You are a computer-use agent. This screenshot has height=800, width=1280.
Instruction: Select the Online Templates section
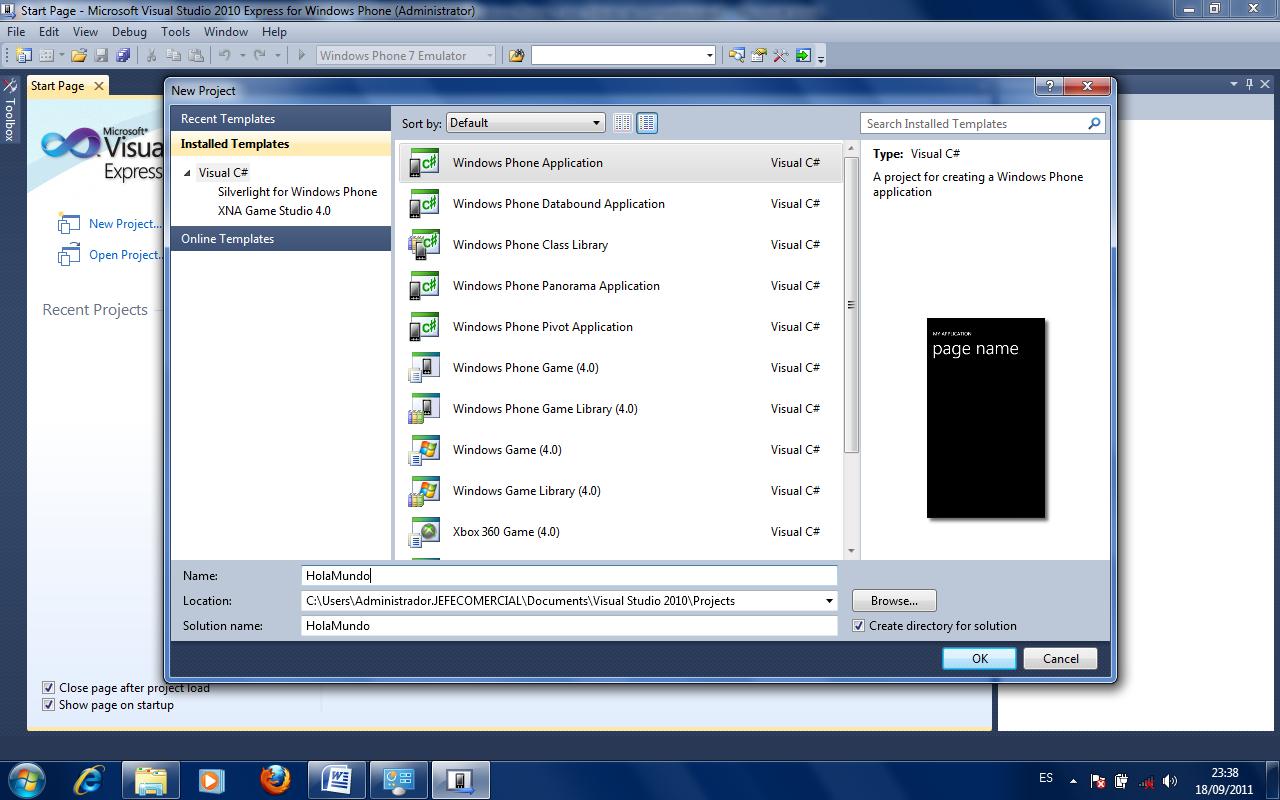point(228,239)
